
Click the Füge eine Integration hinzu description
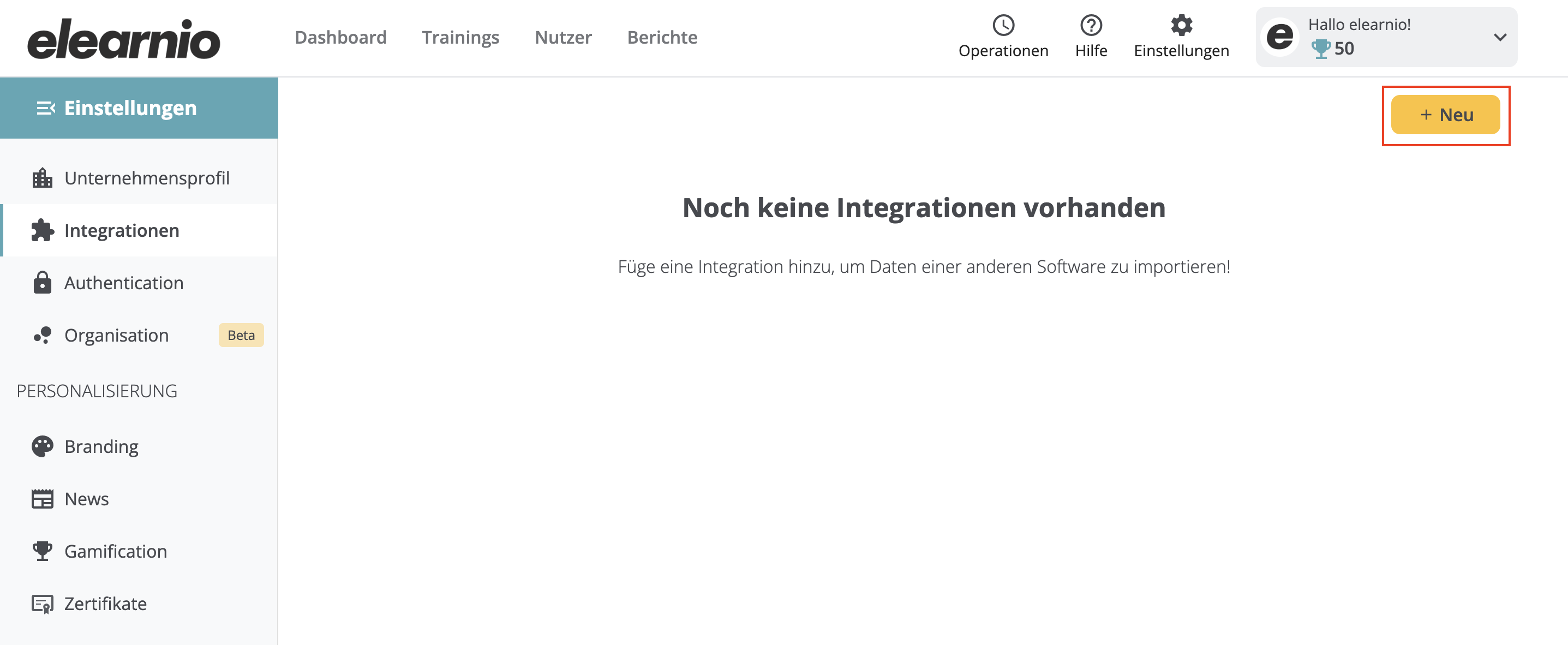point(923,267)
